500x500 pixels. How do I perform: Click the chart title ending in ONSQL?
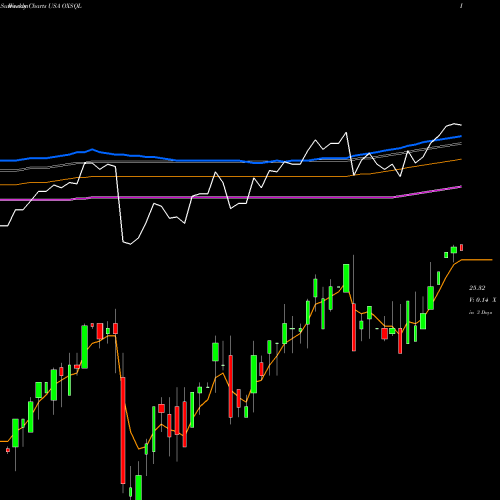(x=41, y=6)
